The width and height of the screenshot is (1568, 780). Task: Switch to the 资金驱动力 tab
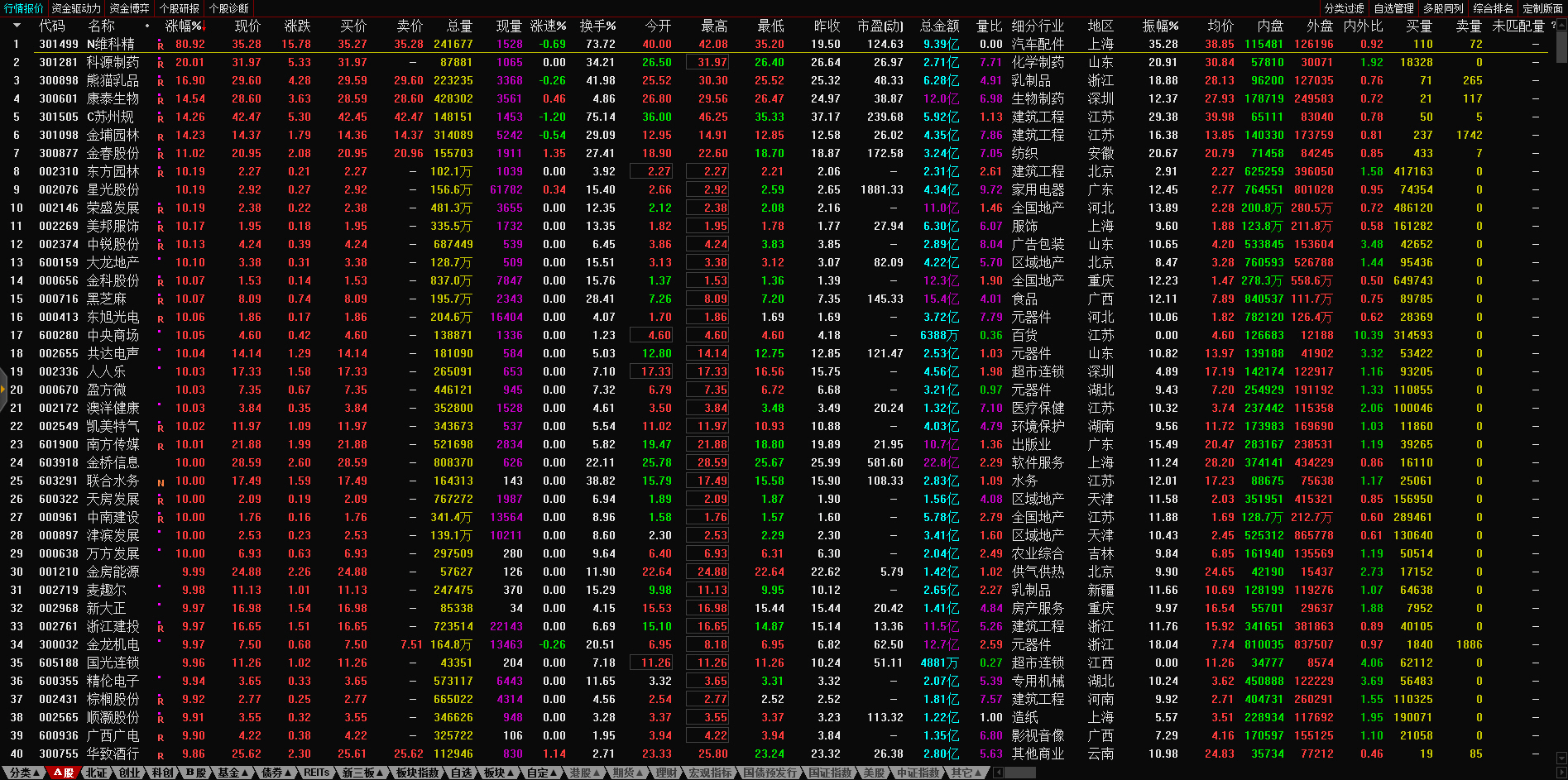pyautogui.click(x=76, y=8)
